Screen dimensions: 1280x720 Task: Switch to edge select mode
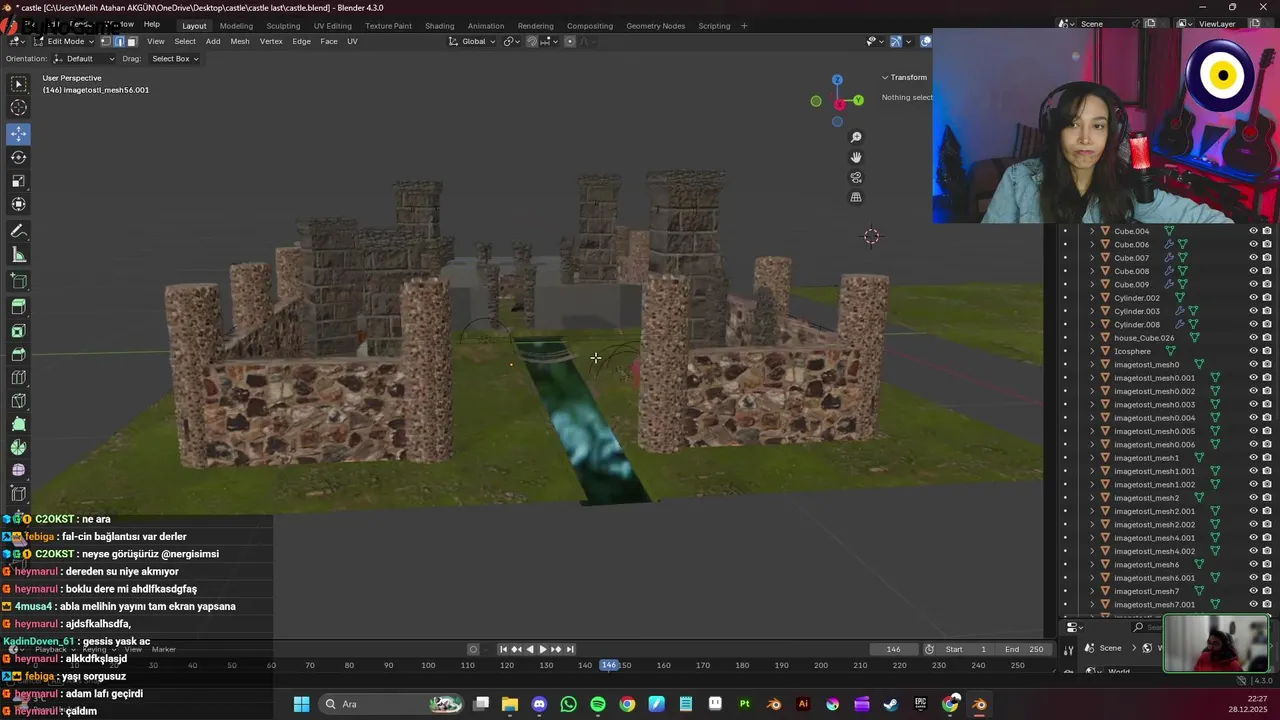point(119,41)
